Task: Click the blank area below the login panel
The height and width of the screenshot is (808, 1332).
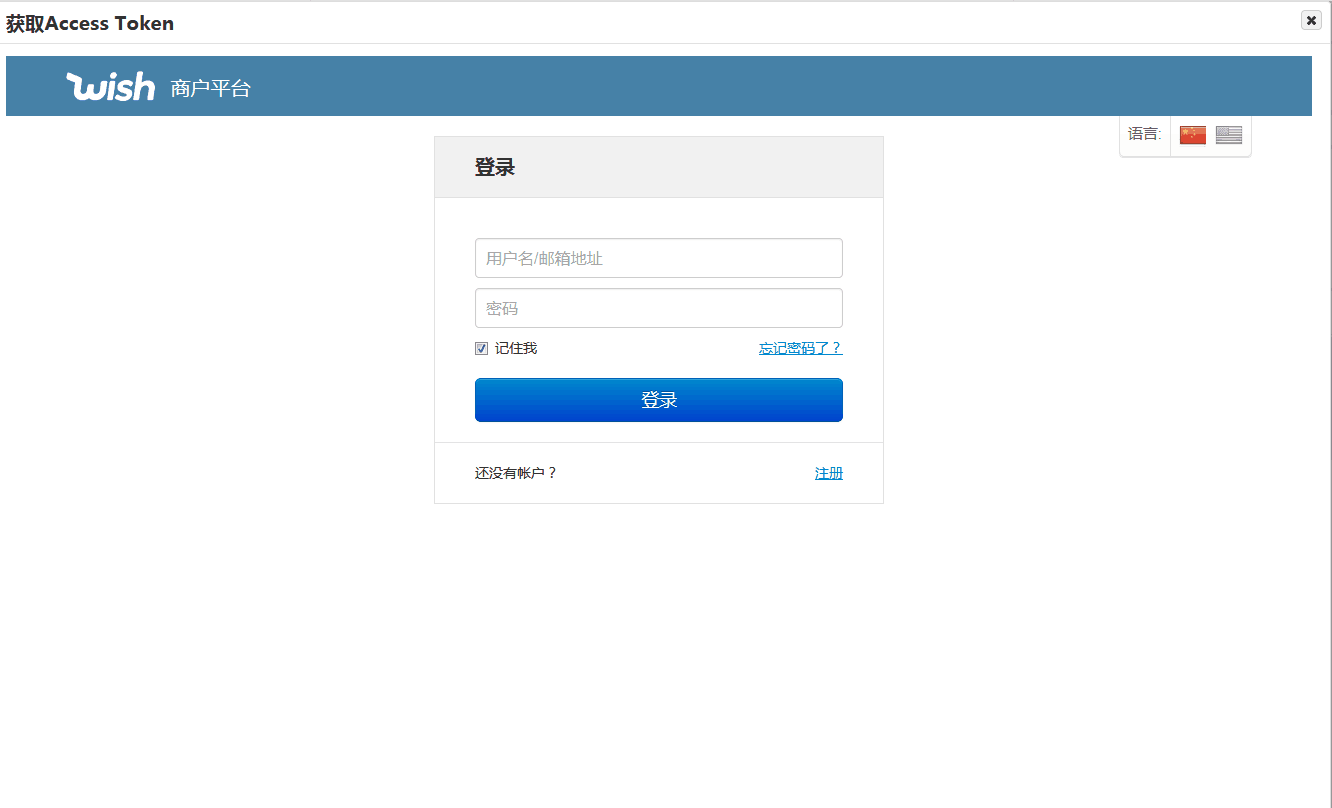Action: 658,650
